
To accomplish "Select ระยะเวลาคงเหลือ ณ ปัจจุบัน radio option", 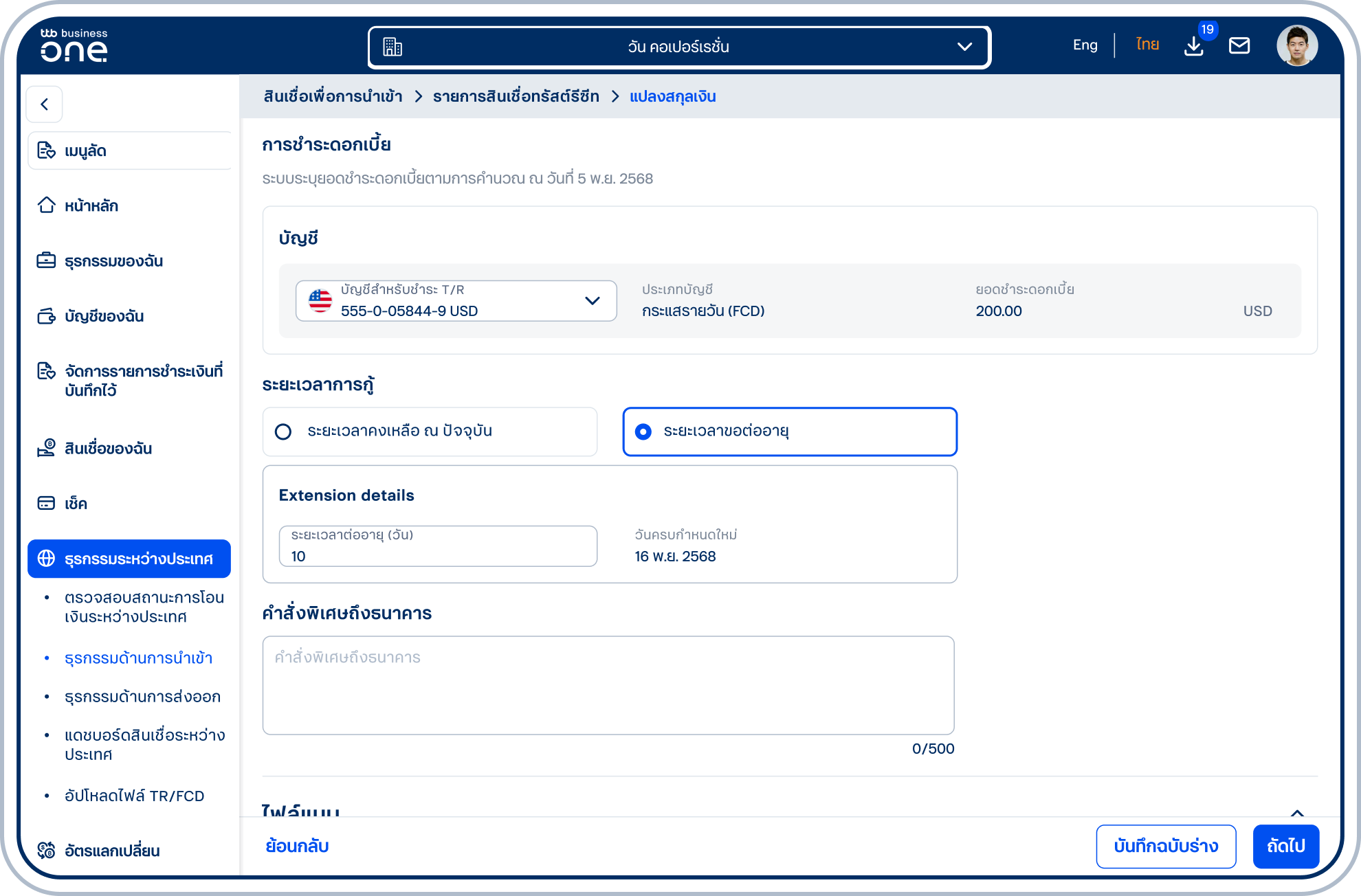I will pyautogui.click(x=430, y=432).
